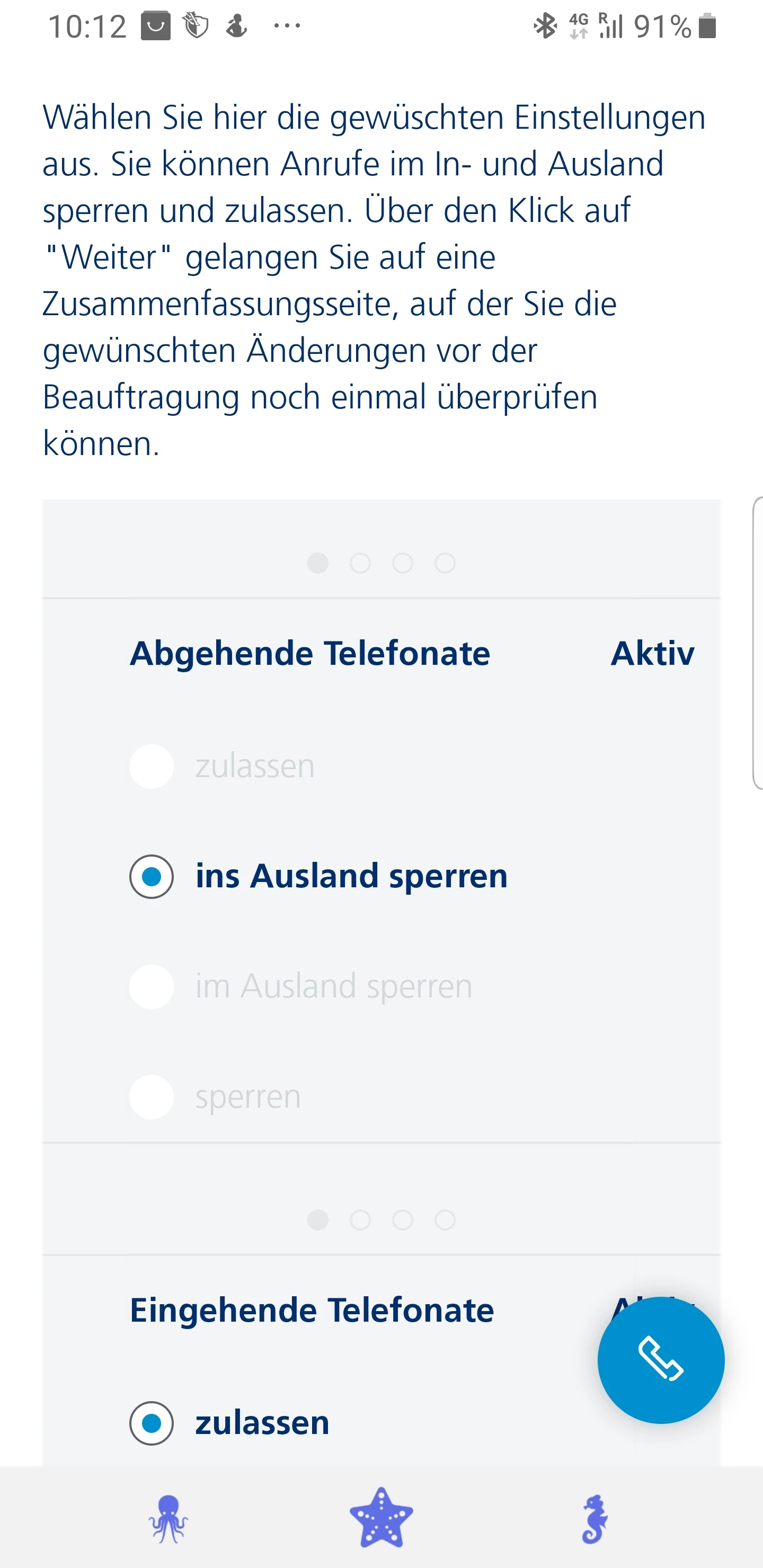This screenshot has width=763, height=1568.
Task: Tap the 'Aktiv' column label
Action: (x=652, y=654)
